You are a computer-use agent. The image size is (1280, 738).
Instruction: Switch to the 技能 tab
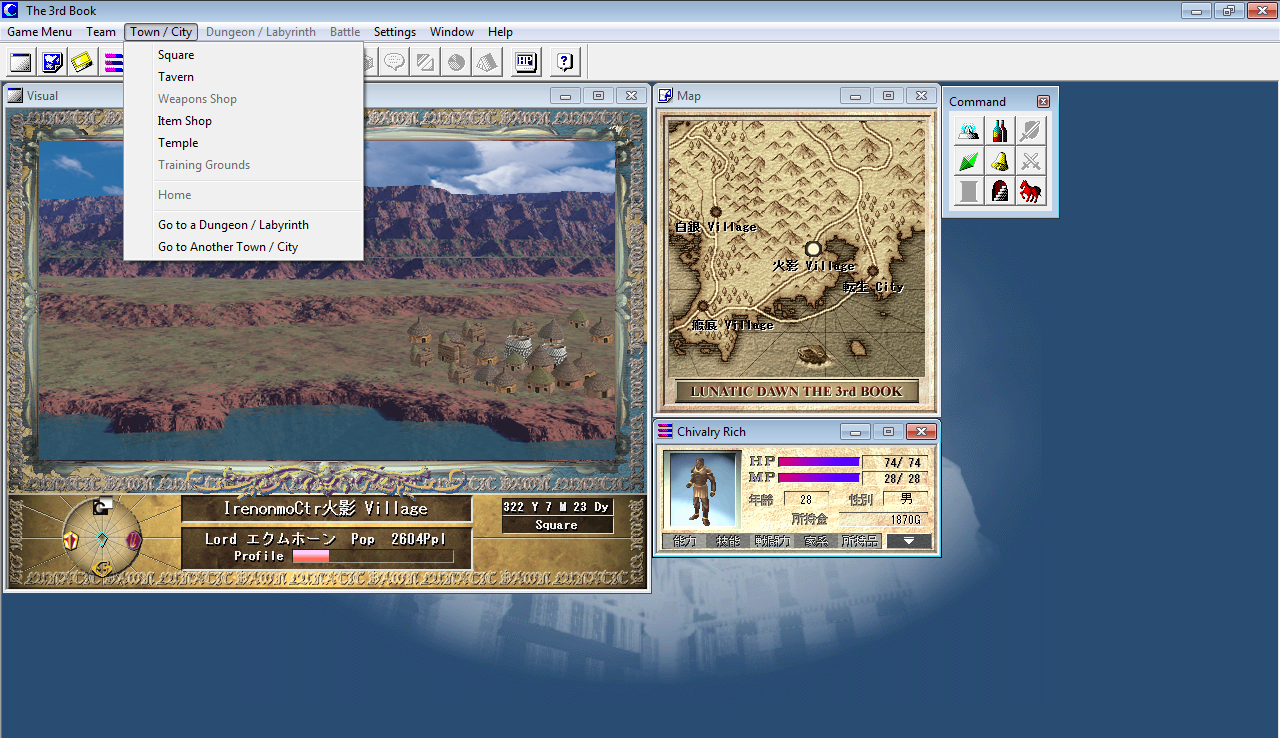(x=728, y=541)
